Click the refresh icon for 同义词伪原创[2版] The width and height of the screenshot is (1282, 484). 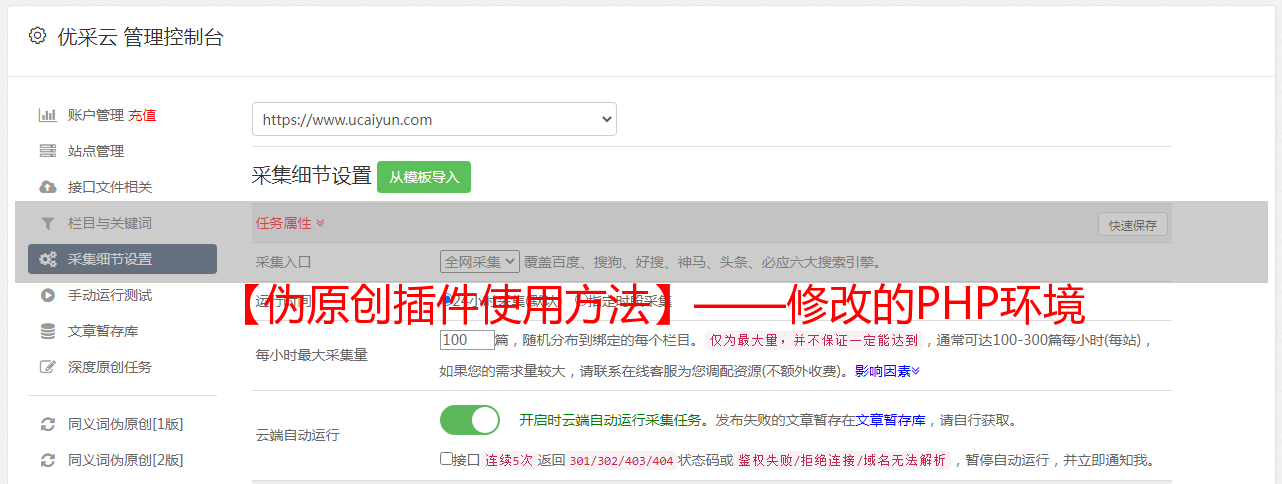[x=47, y=460]
